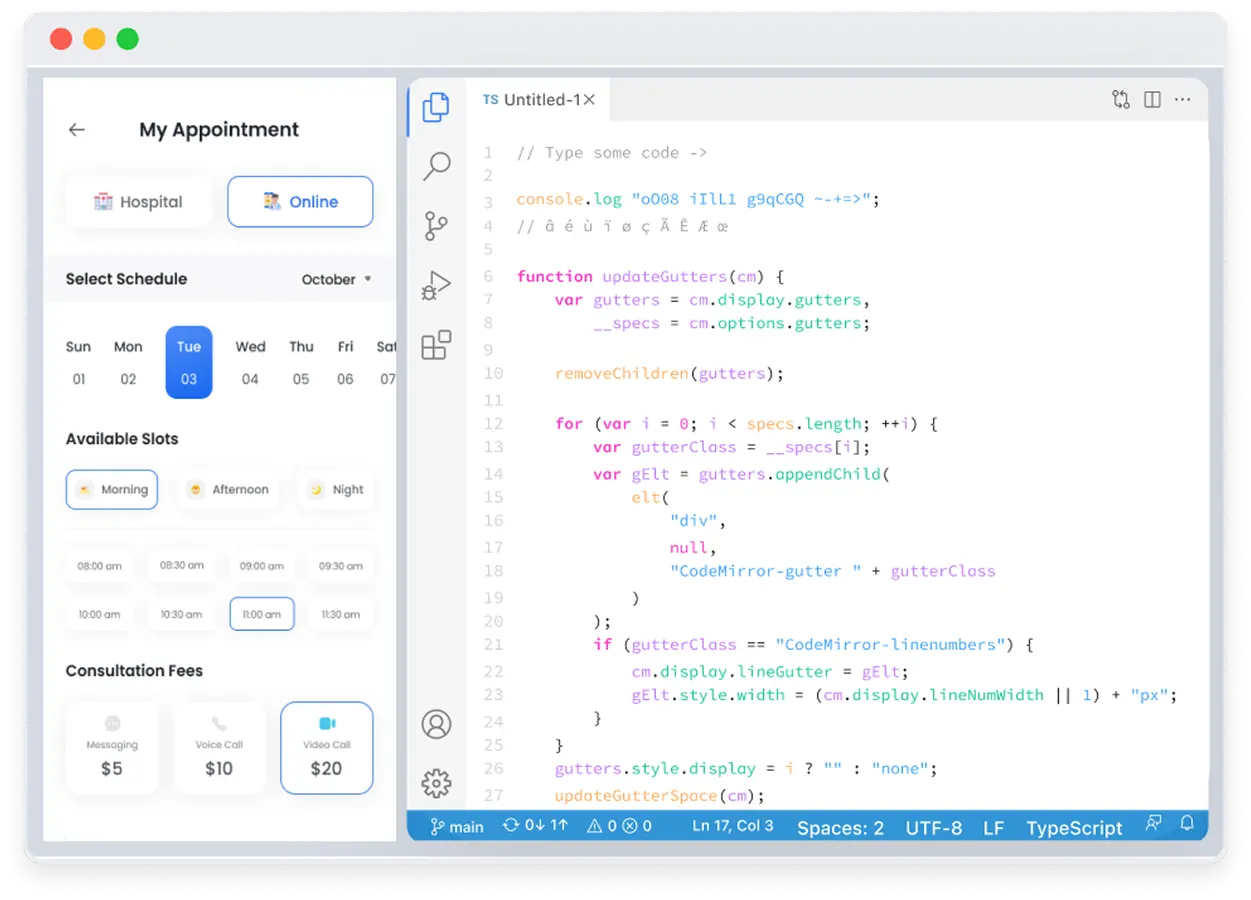This screenshot has height=900, width=1251.
Task: Select the Morning slot option
Action: coord(112,490)
